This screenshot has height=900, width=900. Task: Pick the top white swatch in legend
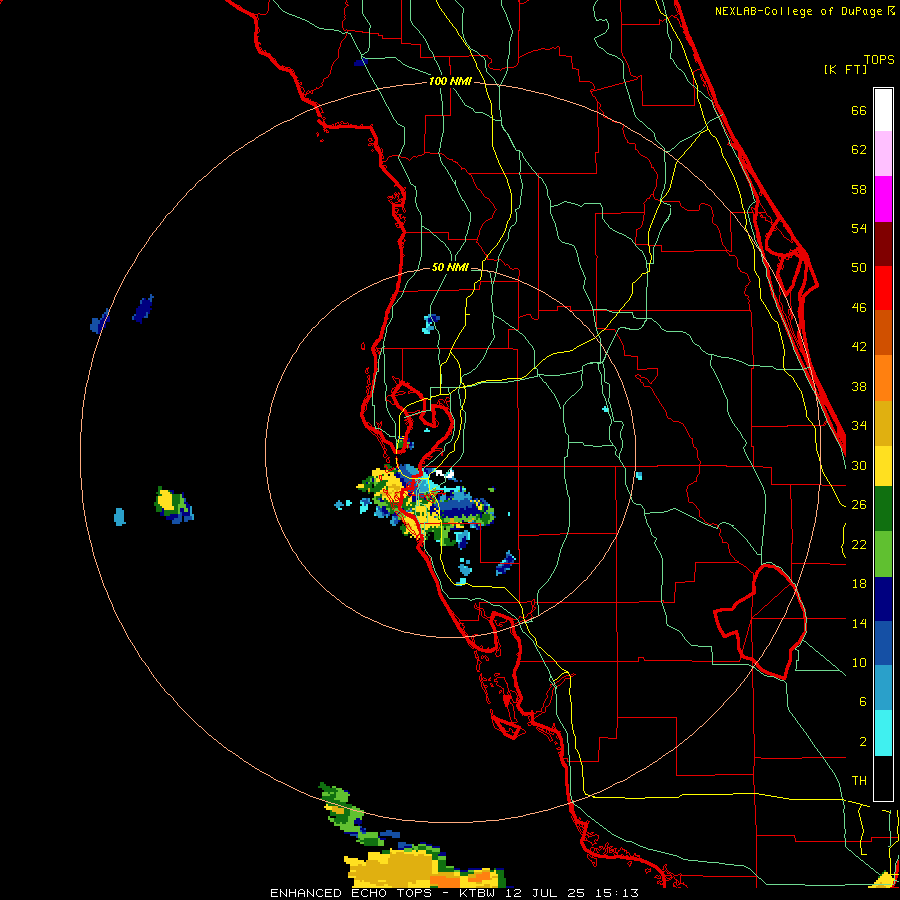click(x=883, y=110)
